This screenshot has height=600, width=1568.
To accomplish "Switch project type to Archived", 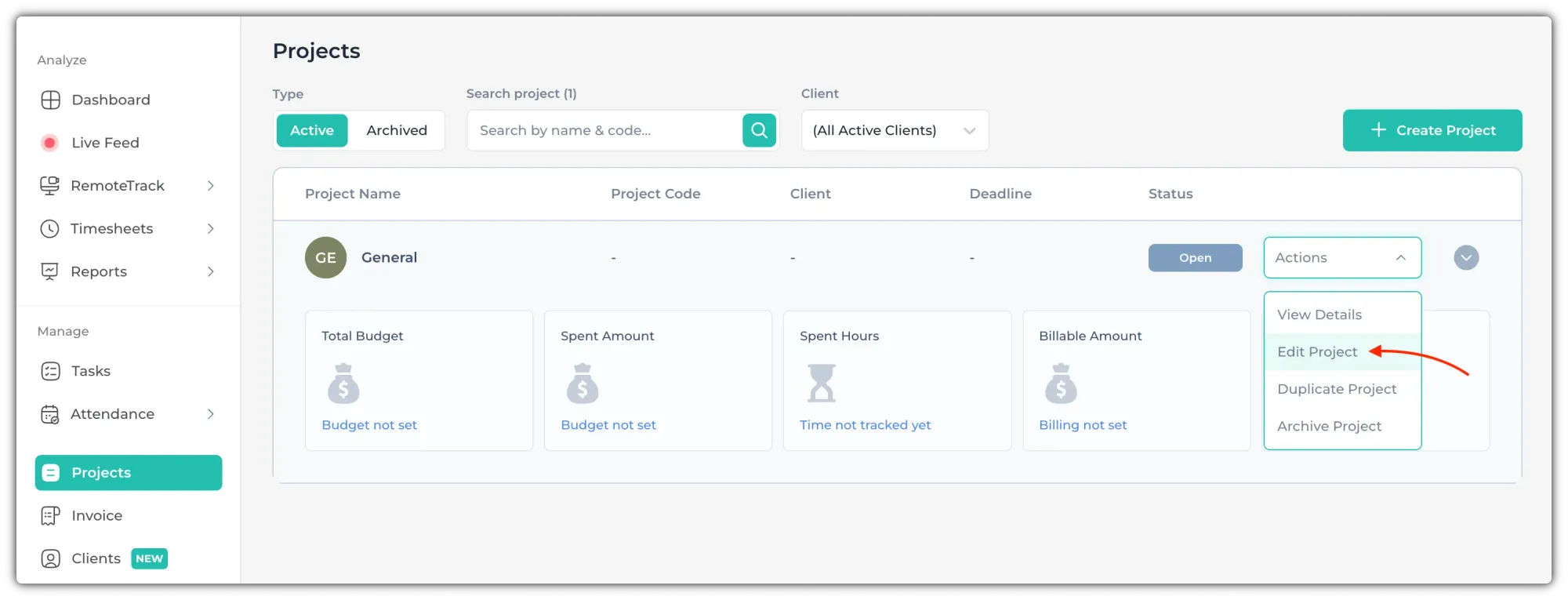I will point(397,130).
